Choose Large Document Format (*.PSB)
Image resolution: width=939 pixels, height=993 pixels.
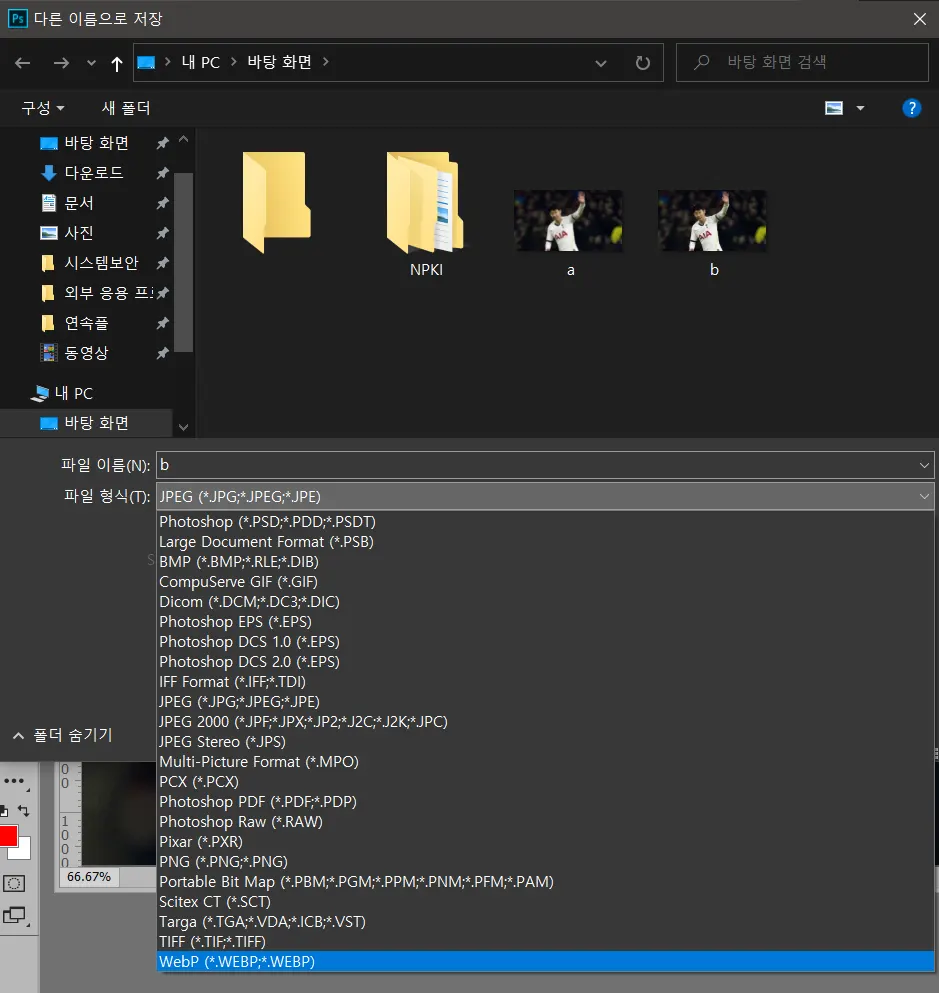(545, 542)
